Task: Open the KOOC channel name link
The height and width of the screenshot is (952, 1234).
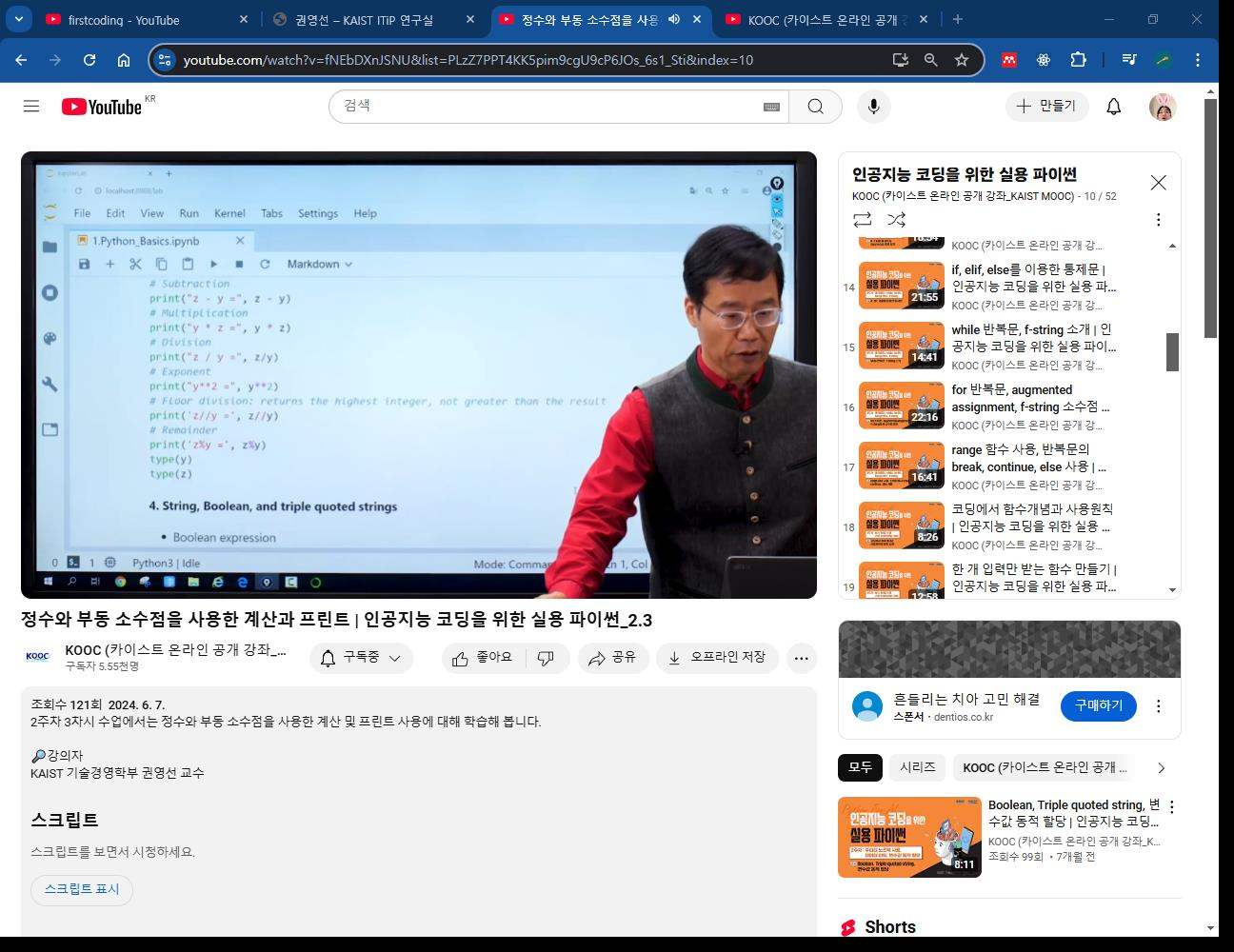Action: coord(176,650)
